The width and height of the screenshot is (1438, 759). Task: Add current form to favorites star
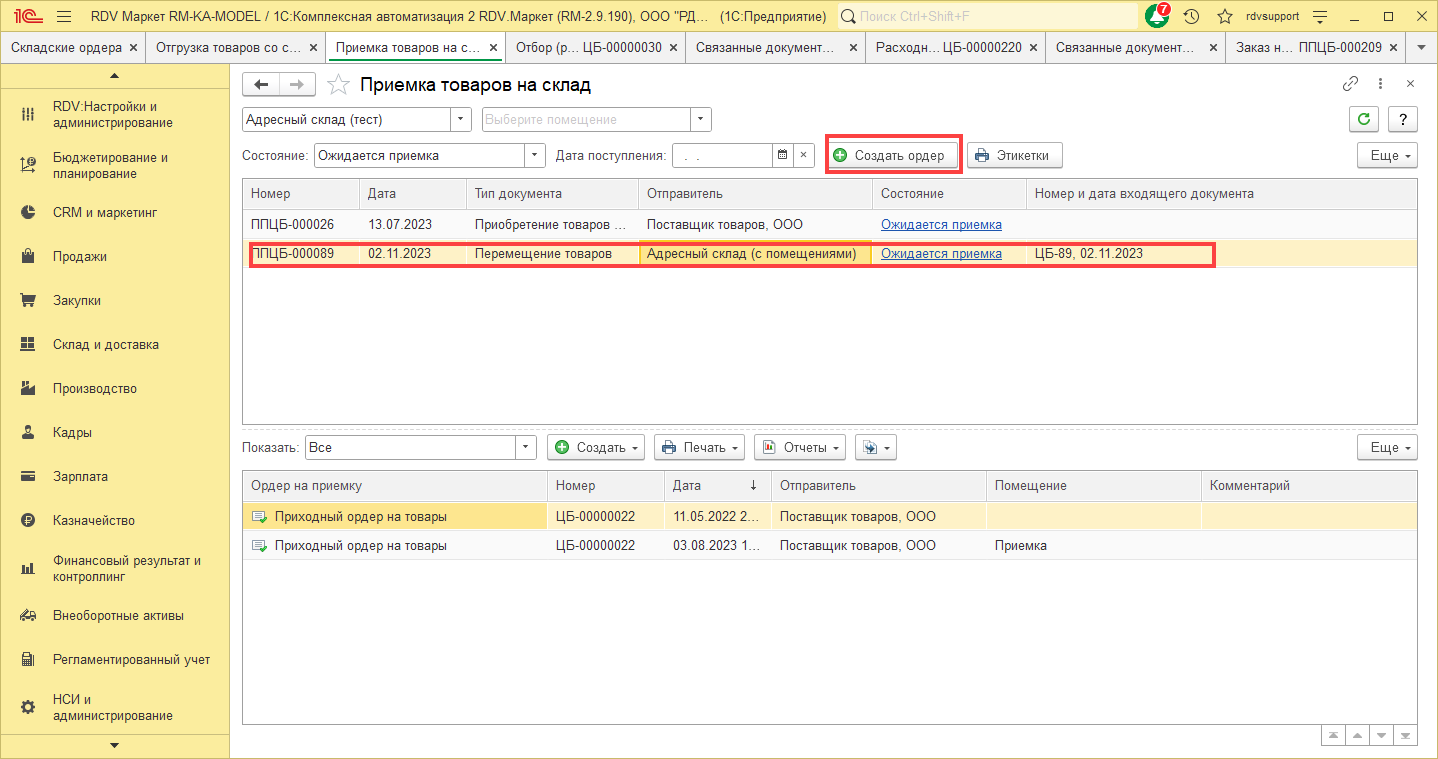pos(339,85)
